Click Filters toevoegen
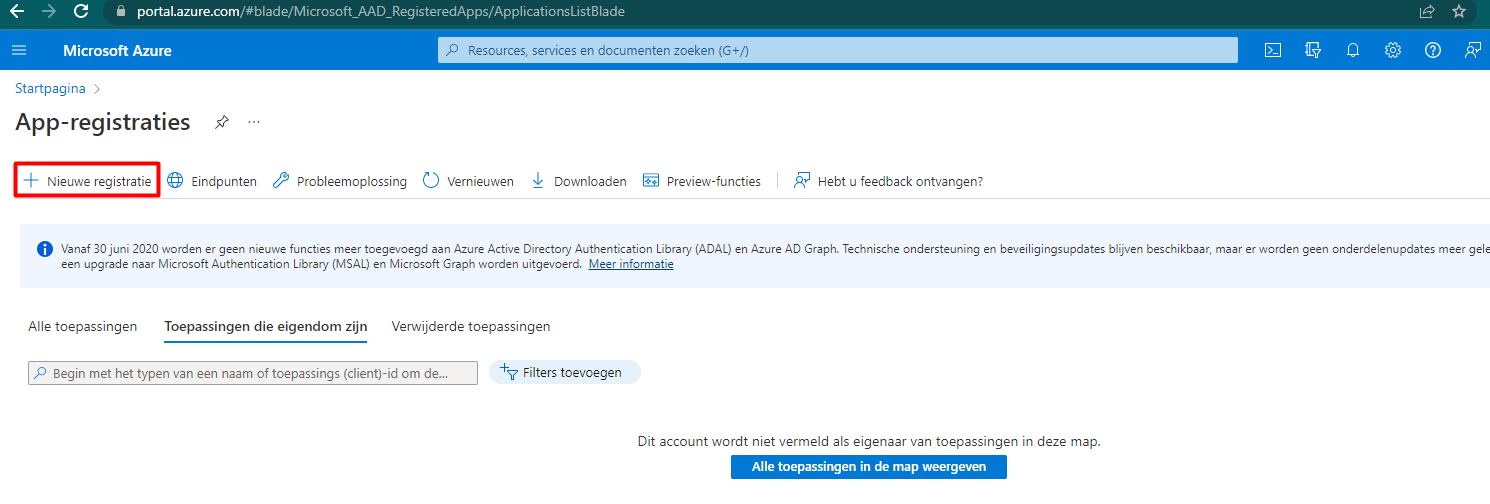 564,372
